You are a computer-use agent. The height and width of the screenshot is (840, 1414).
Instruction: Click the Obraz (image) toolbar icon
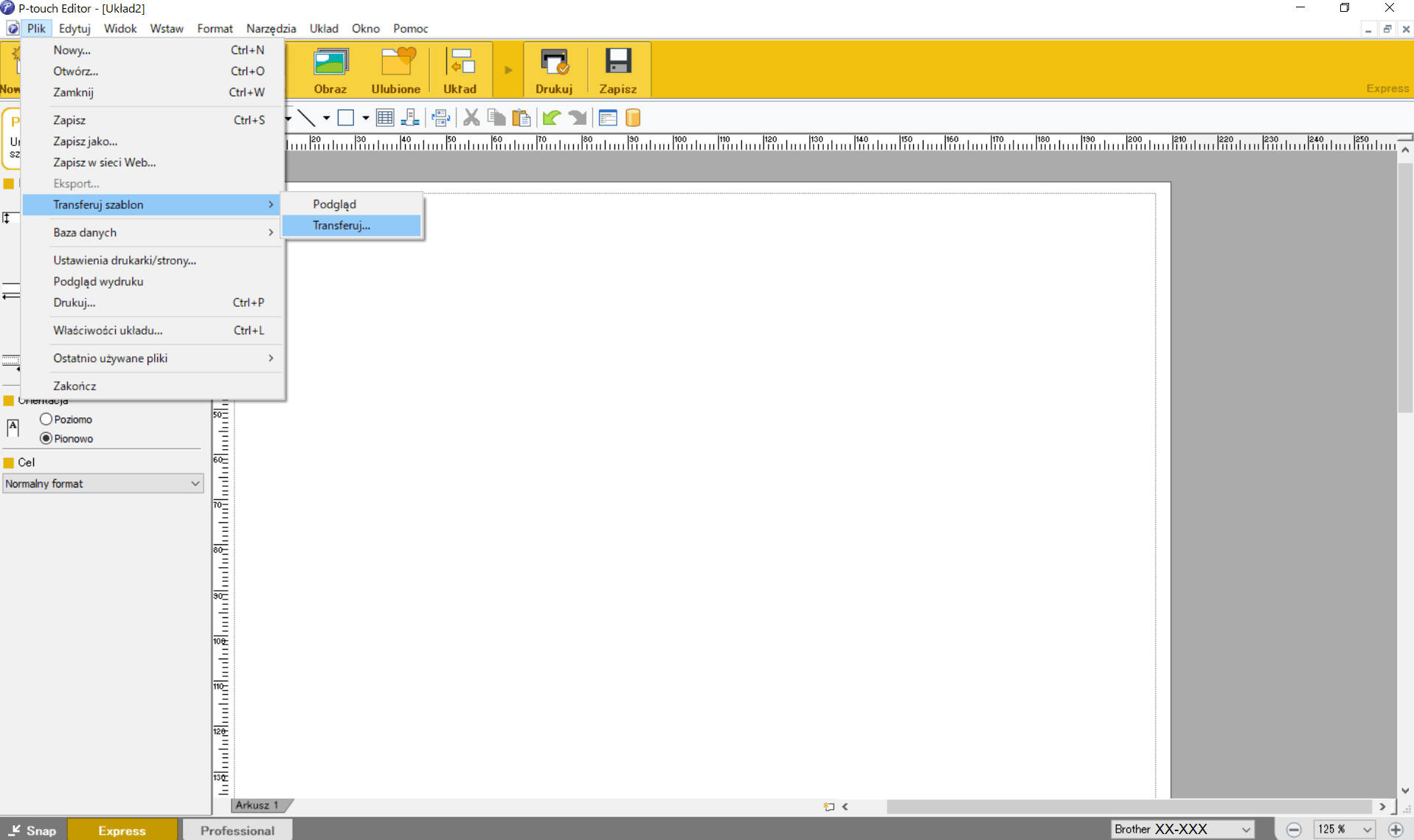[330, 70]
